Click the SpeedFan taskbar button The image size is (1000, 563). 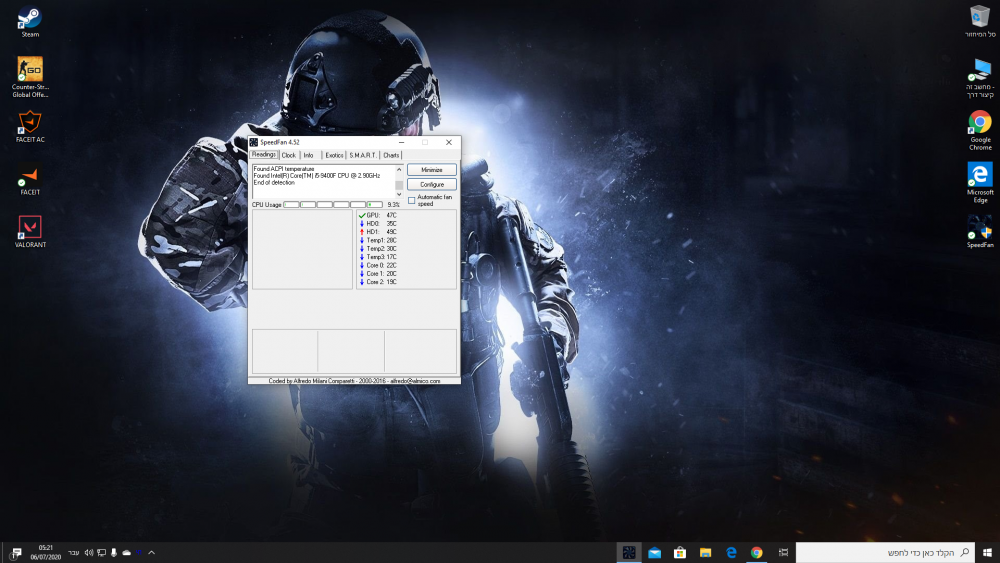point(629,552)
